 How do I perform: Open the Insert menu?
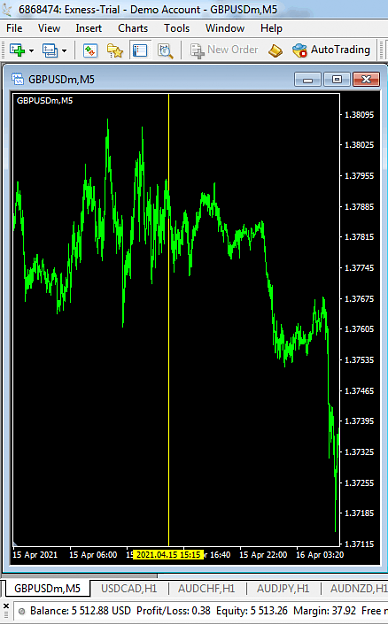tap(89, 28)
